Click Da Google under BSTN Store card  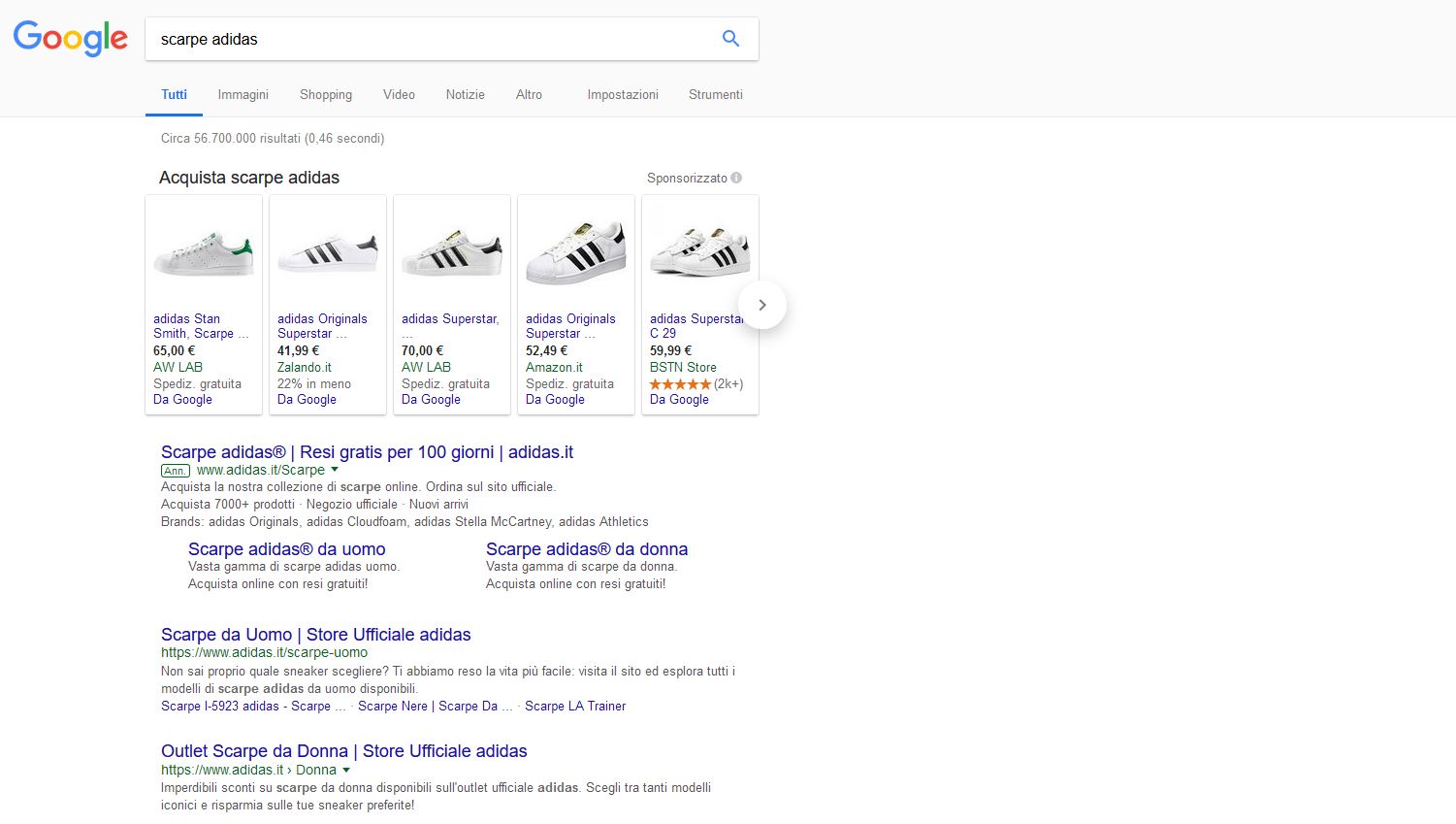click(679, 399)
